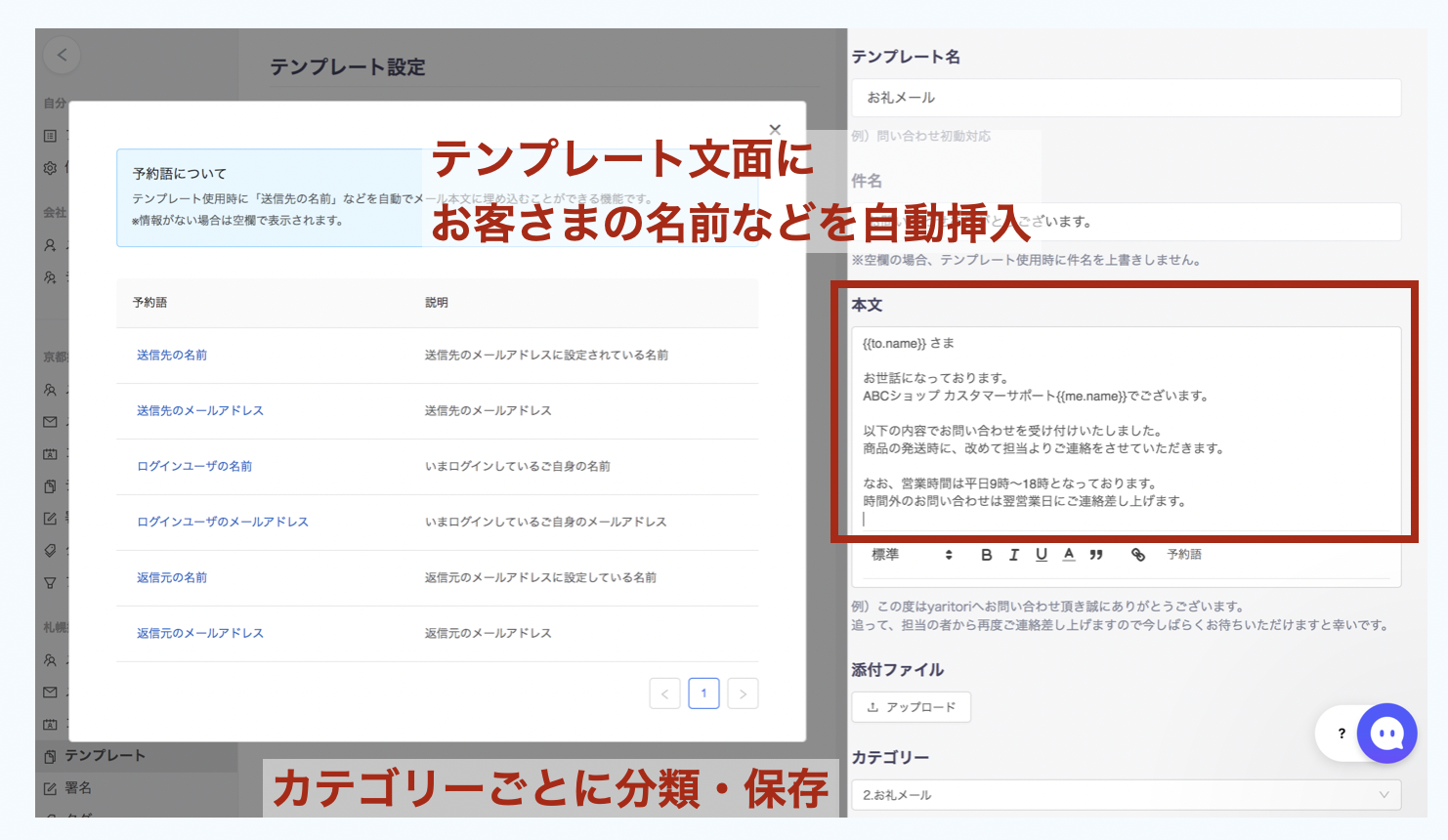Insert a hyperlink with the link icon

(1138, 555)
